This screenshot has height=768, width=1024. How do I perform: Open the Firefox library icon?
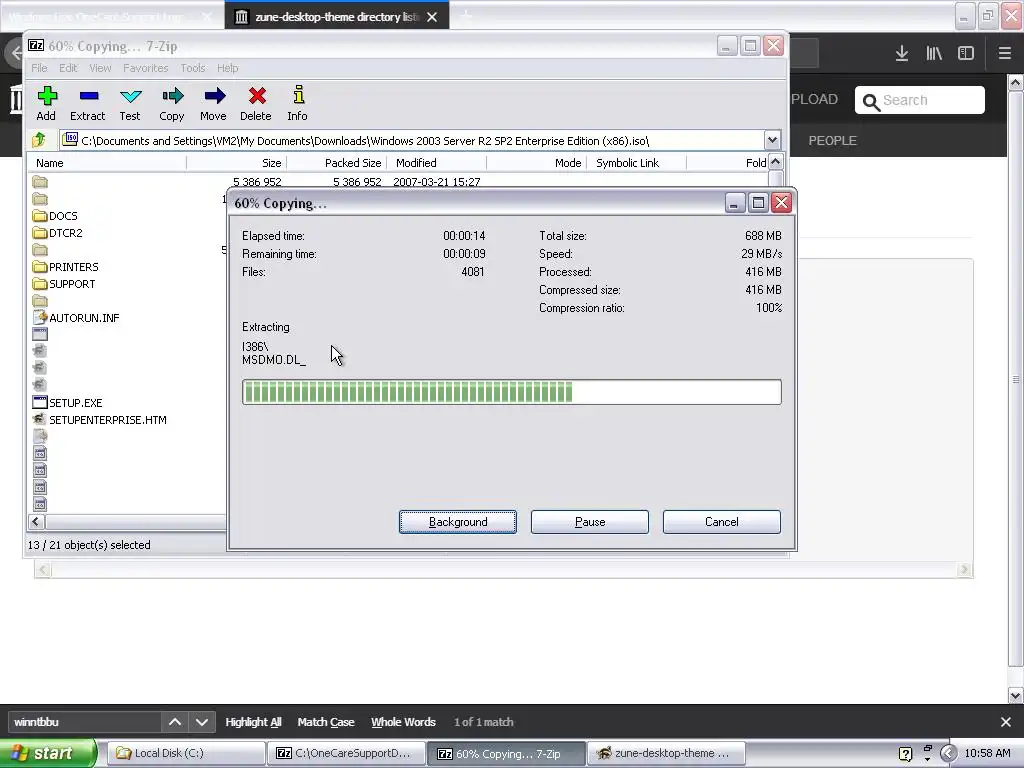point(934,54)
